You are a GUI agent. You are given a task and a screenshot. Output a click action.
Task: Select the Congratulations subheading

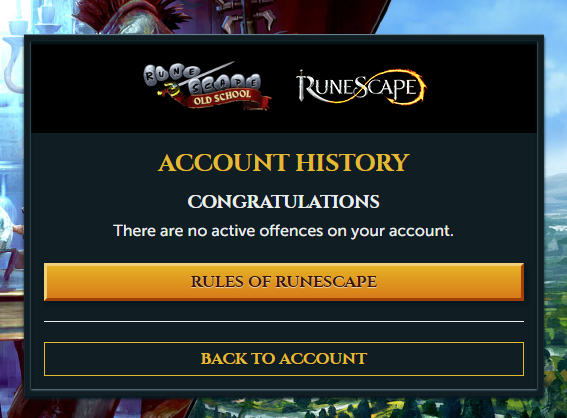(x=284, y=201)
